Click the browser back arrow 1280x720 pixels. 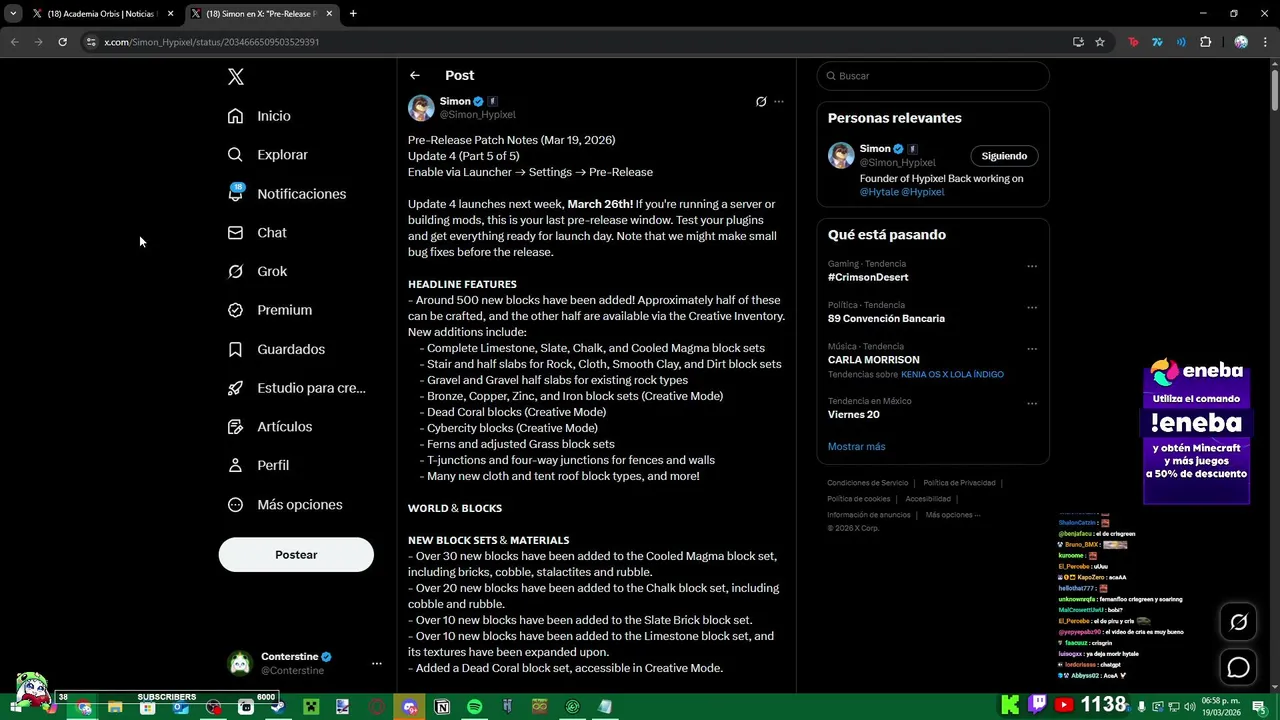tap(14, 42)
